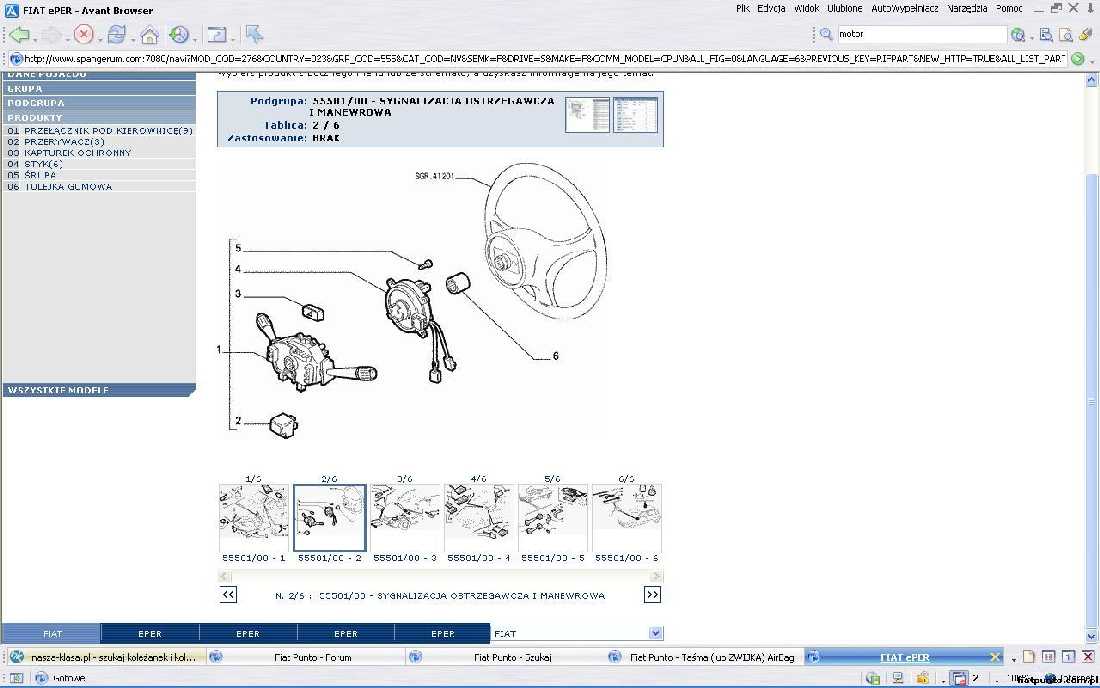Open the address bar dropdown arrow
Image resolution: width=1100 pixels, height=688 pixels.
(x=1092, y=60)
